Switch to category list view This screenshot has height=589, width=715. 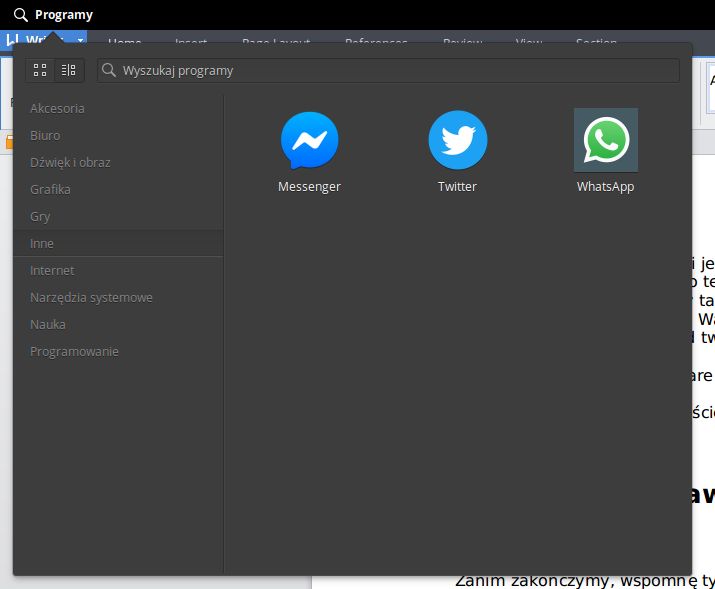(69, 70)
